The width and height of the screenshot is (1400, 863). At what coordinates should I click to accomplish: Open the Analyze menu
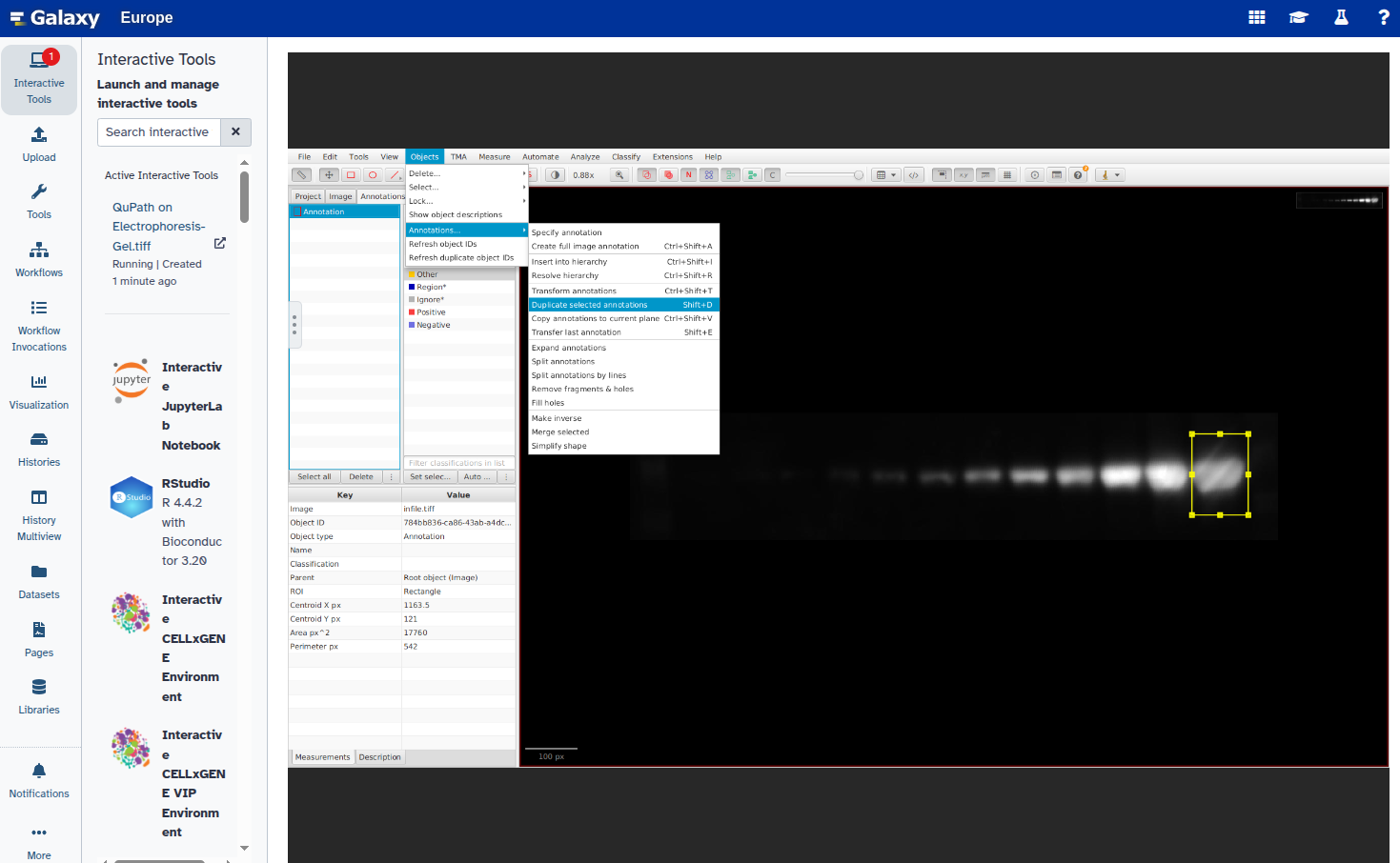pyautogui.click(x=585, y=157)
